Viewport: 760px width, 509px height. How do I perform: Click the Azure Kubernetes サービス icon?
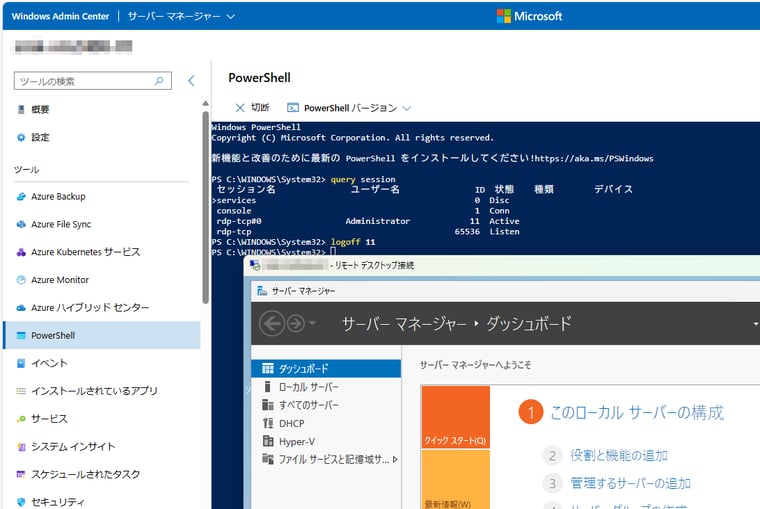(x=21, y=252)
